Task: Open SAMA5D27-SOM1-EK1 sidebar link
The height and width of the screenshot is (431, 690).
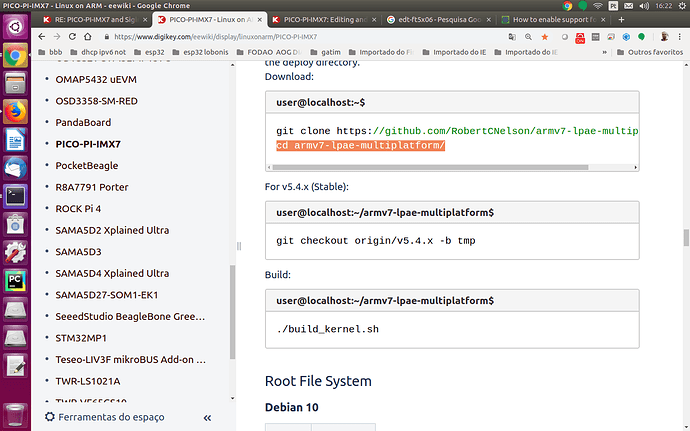Action: pyautogui.click(x=106, y=295)
